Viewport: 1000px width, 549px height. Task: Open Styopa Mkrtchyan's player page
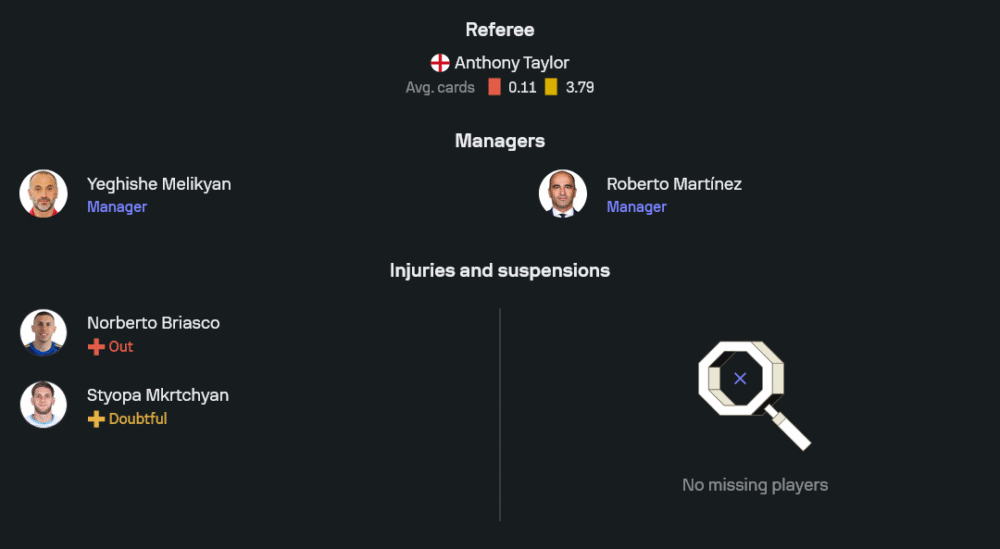158,395
